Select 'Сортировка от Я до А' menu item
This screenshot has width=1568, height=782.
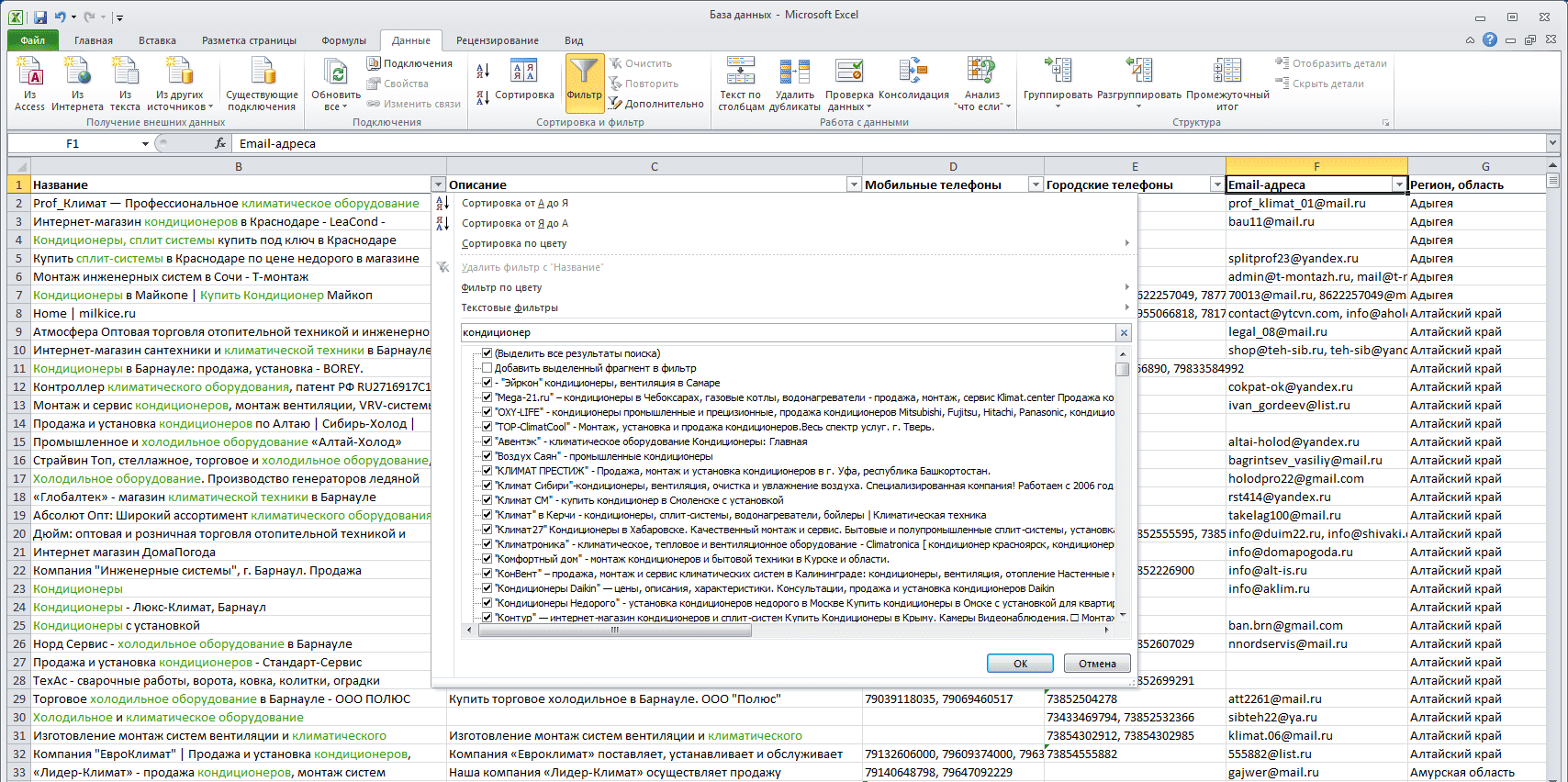click(515, 223)
